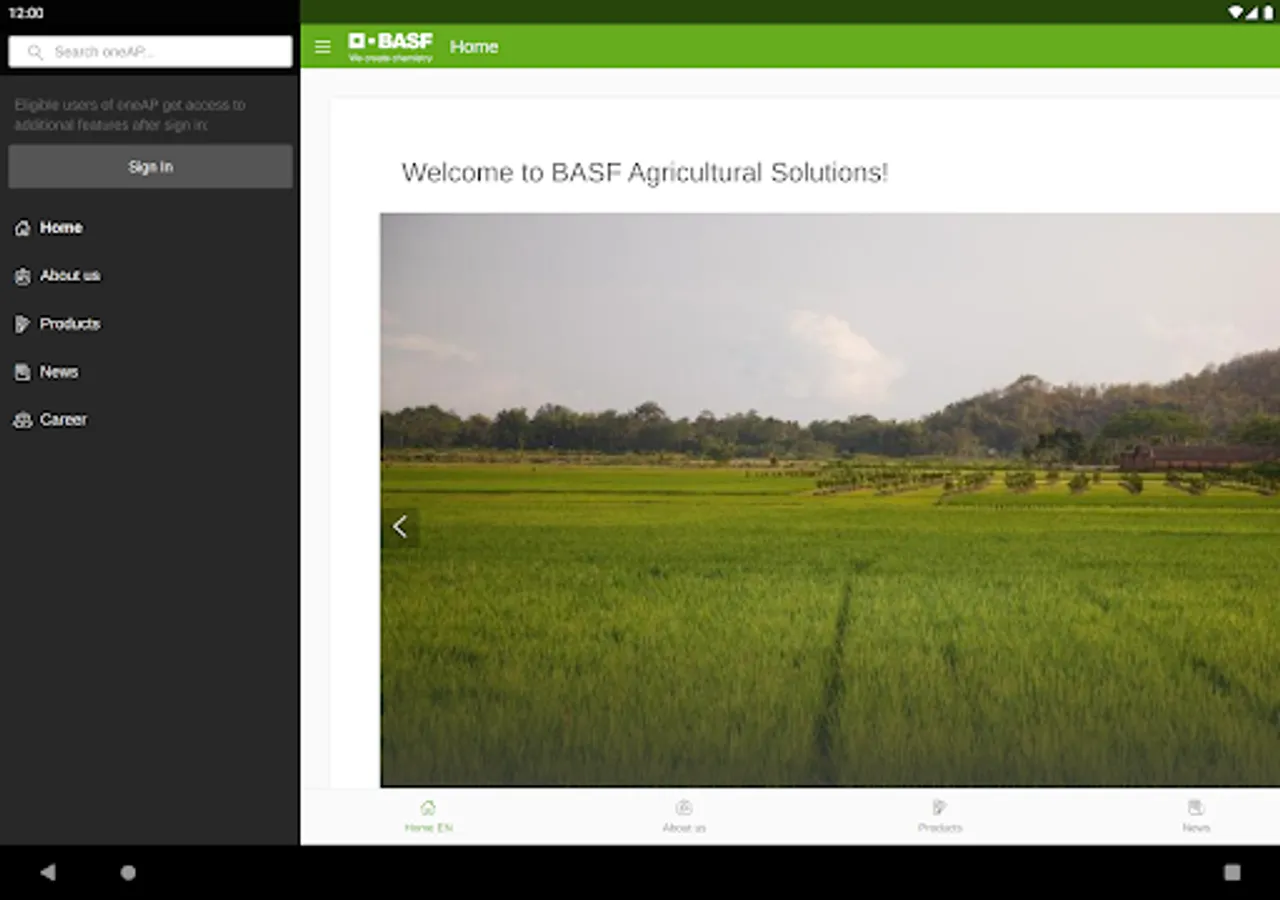Click the search magnifier icon

coord(35,52)
